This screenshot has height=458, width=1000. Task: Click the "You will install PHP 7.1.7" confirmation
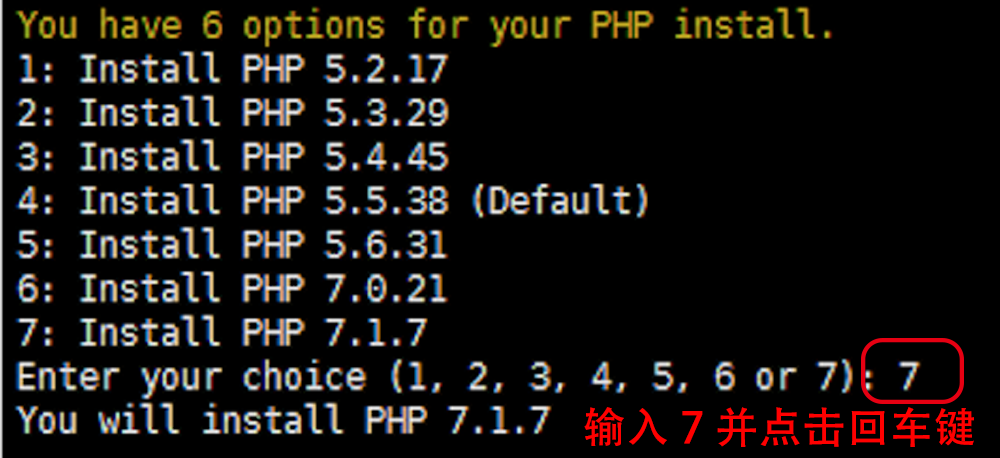pos(283,420)
